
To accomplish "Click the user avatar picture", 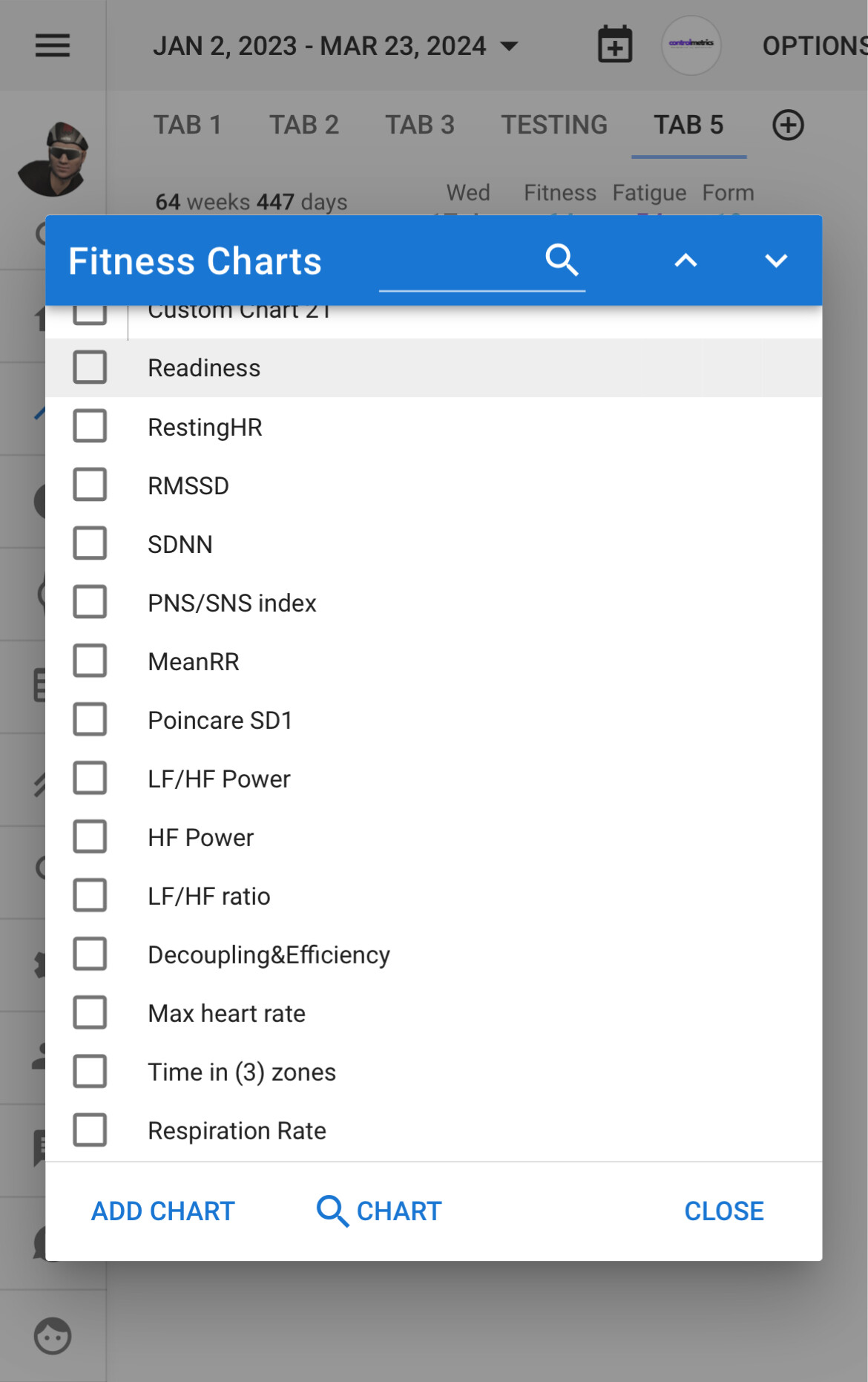I will pos(53,159).
